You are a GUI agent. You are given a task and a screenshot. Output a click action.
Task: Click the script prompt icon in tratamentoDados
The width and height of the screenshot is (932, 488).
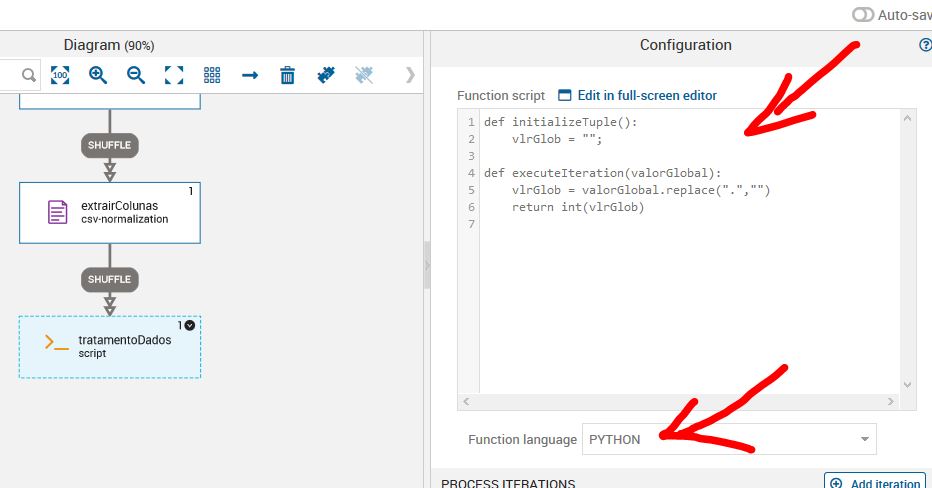pos(56,343)
